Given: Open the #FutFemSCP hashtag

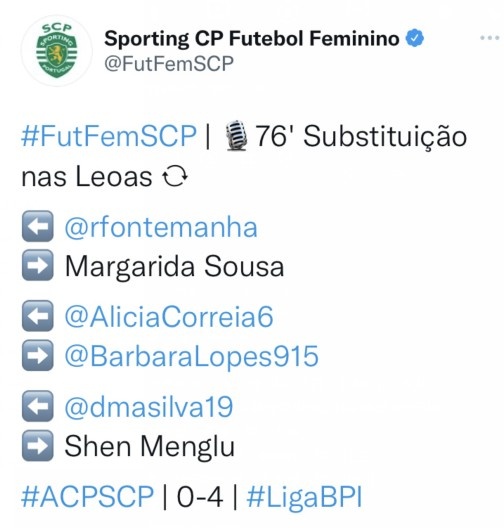Looking at the screenshot, I should [109, 136].
